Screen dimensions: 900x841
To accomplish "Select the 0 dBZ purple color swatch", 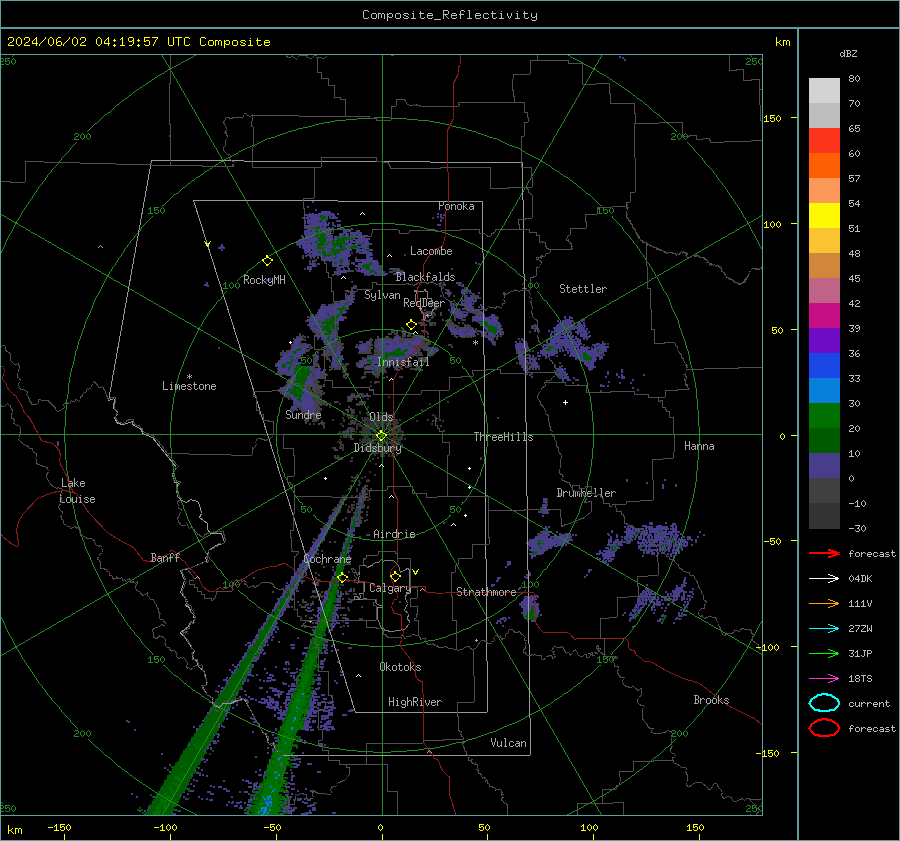I will (824, 466).
